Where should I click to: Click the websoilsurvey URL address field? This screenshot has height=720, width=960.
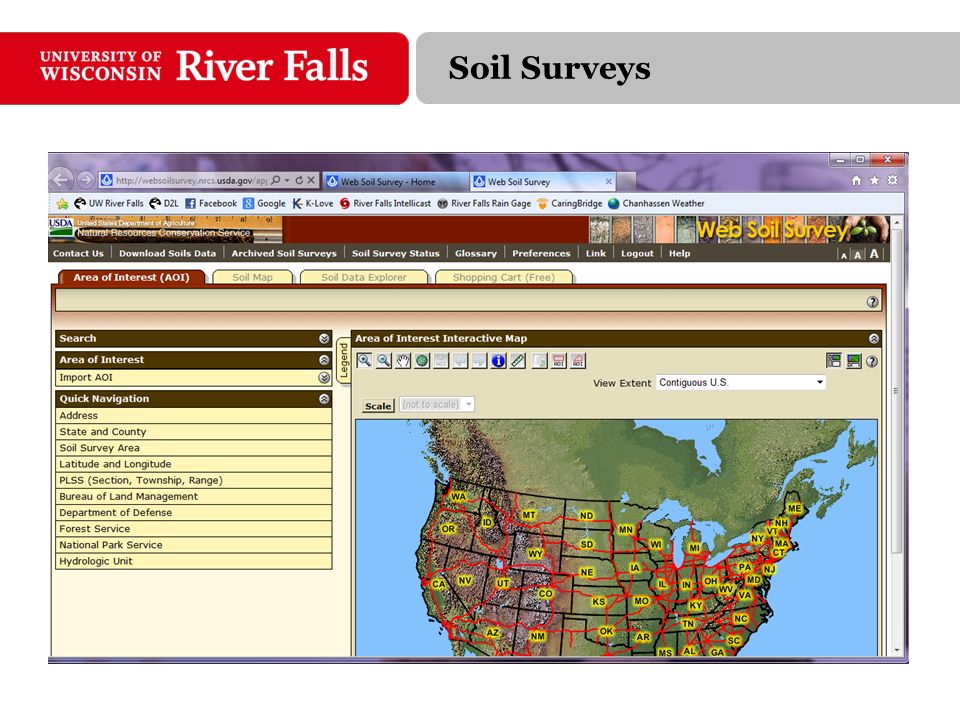coord(191,181)
